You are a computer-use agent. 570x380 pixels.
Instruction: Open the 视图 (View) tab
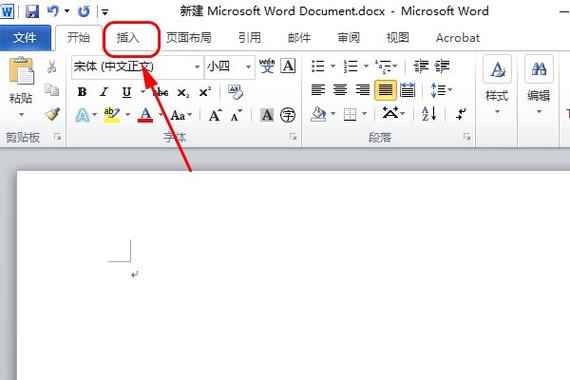397,38
